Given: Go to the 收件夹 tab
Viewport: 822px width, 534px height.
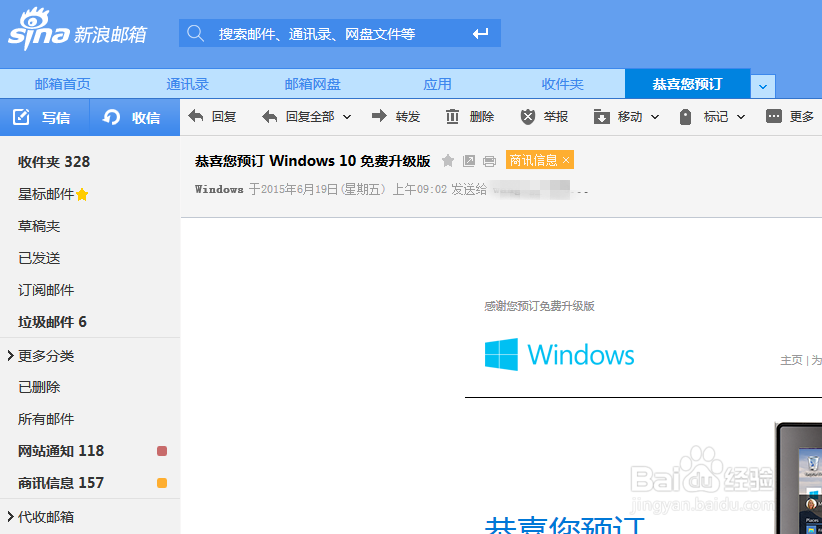Looking at the screenshot, I should coord(563,84).
